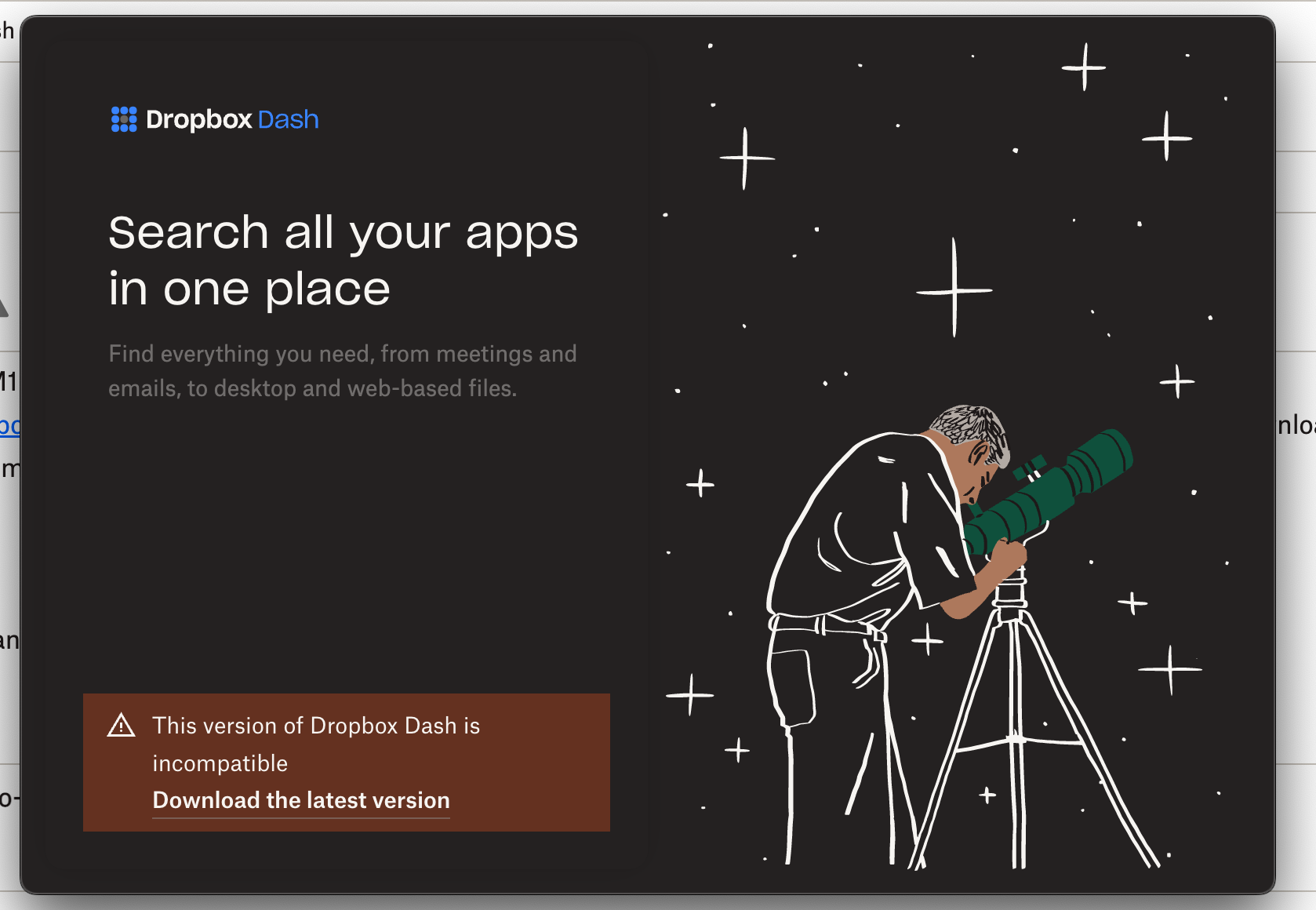Click the Search all your apps heading
This screenshot has width=1316, height=910.
tap(343, 259)
